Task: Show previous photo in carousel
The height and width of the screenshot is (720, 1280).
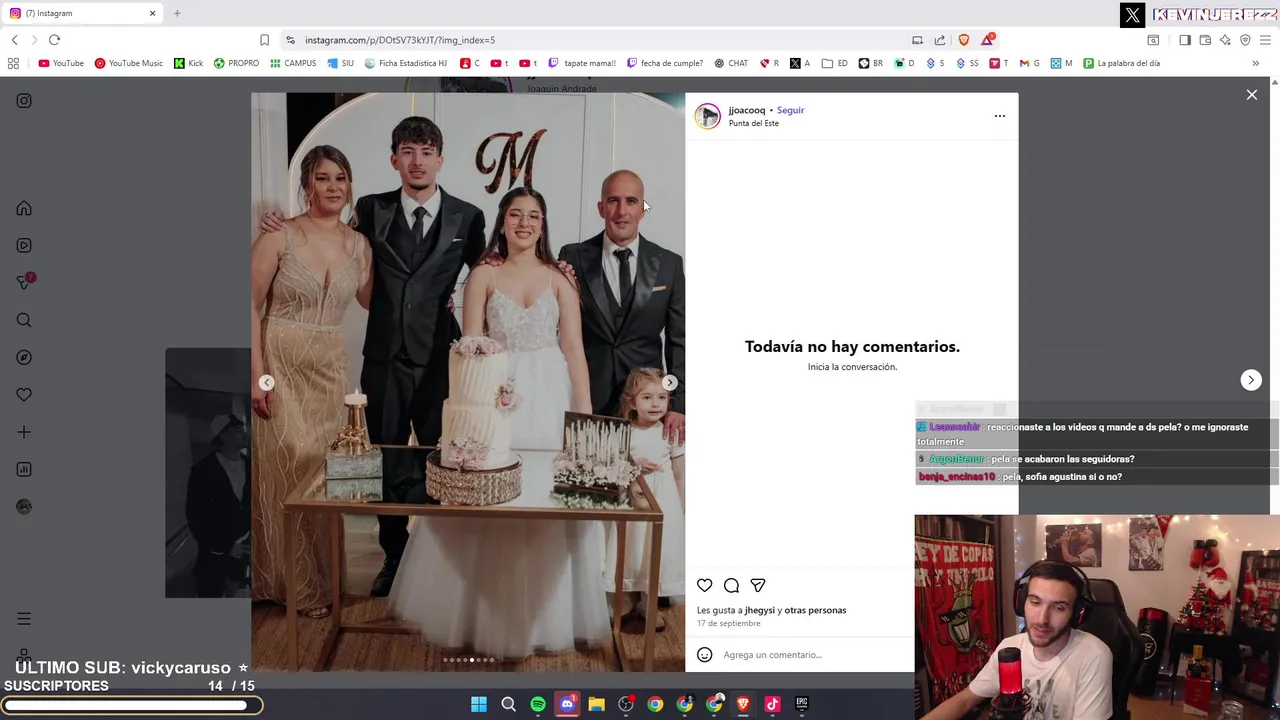Action: pos(266,382)
